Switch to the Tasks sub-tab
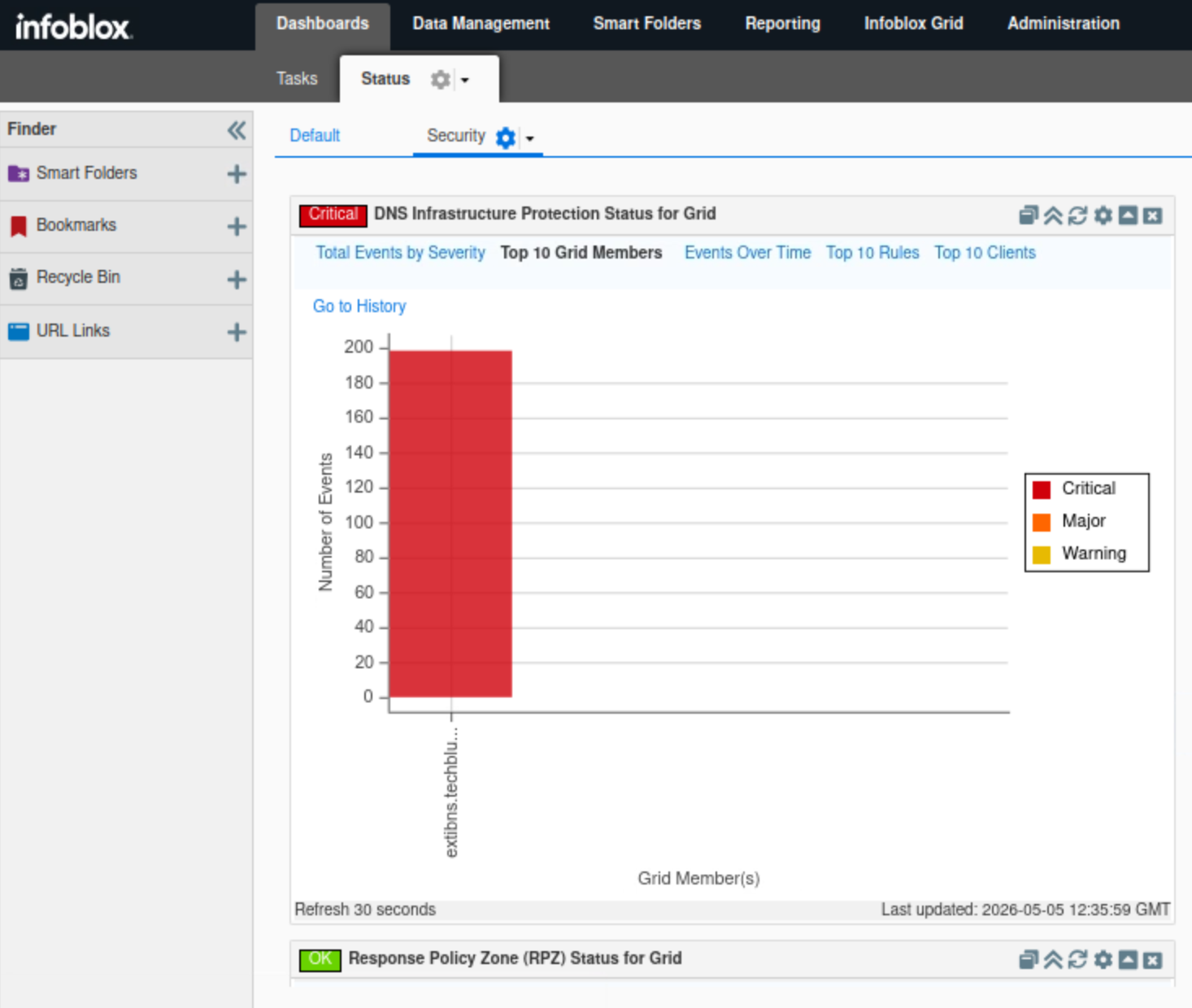 pos(297,79)
